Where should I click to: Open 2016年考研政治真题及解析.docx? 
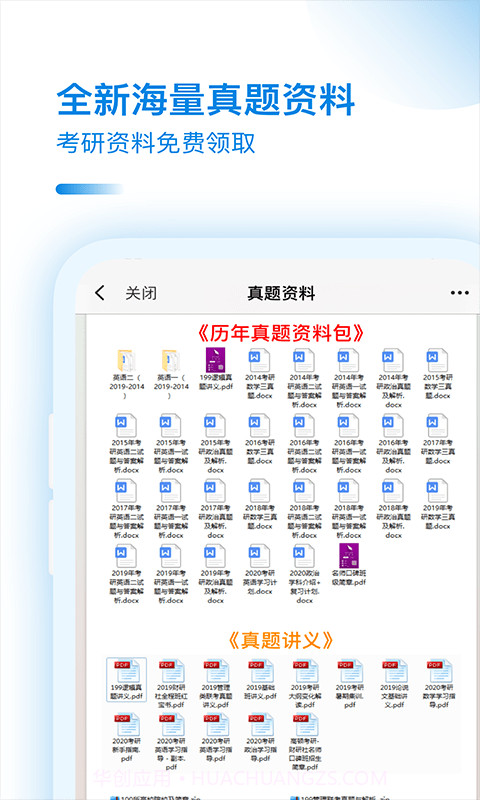pos(393,443)
